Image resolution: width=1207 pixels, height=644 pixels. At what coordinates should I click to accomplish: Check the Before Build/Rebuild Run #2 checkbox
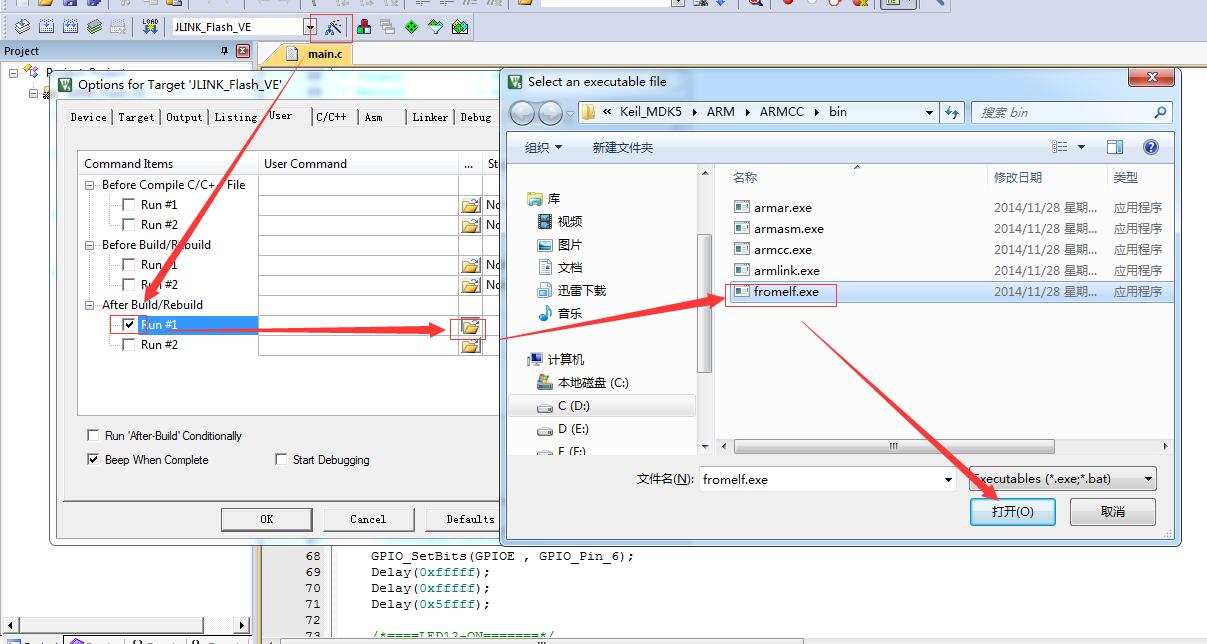point(128,285)
